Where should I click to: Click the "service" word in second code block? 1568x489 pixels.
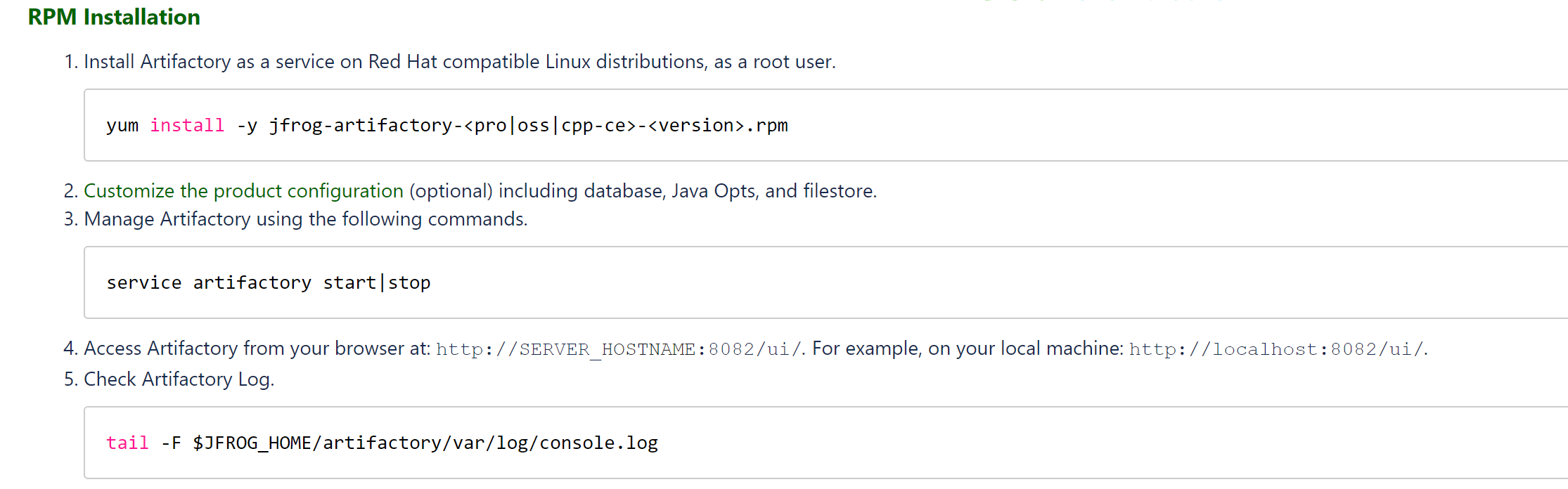(144, 283)
